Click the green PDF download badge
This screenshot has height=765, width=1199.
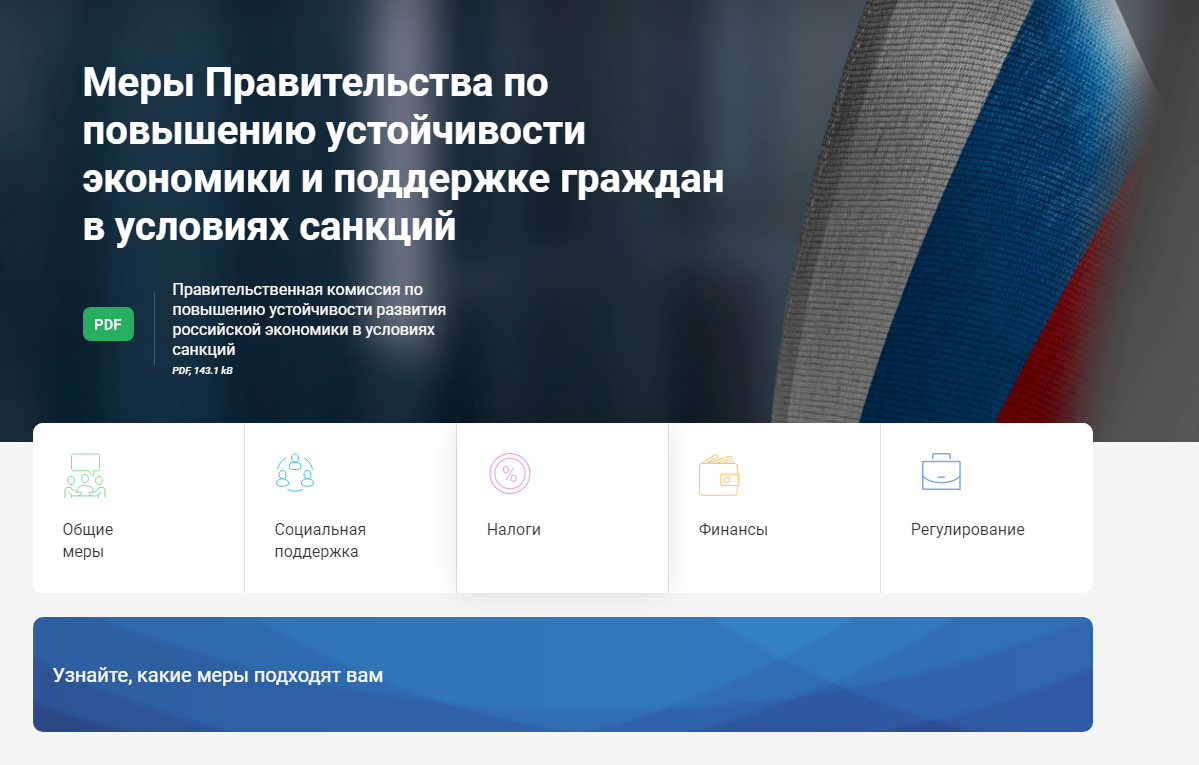point(108,324)
